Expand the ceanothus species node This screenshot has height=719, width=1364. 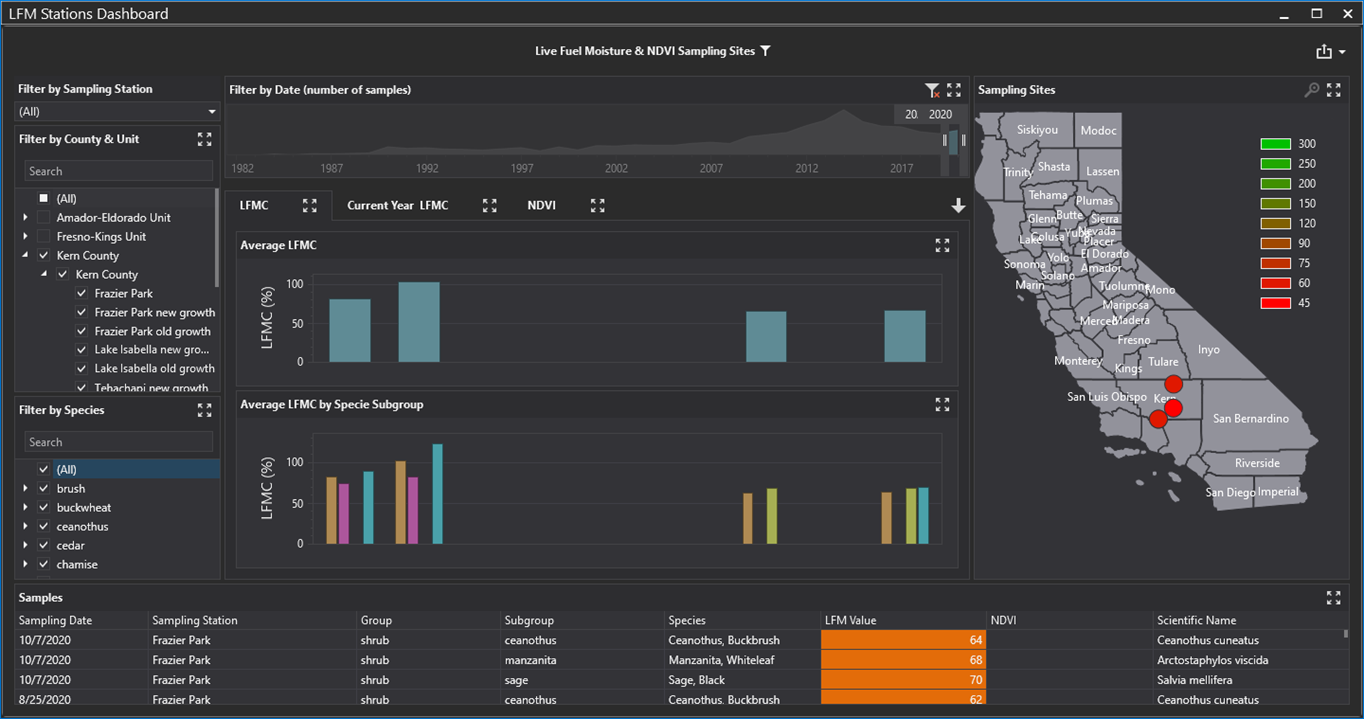(x=25, y=527)
